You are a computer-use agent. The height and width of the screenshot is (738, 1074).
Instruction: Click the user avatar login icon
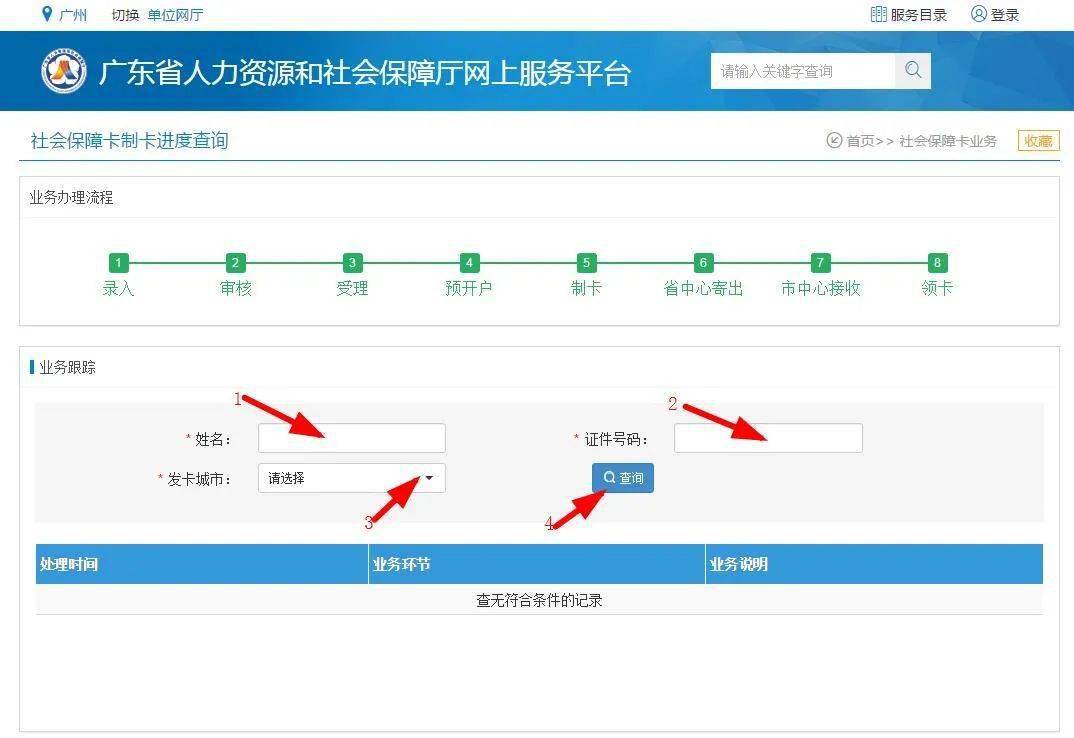[x=979, y=14]
